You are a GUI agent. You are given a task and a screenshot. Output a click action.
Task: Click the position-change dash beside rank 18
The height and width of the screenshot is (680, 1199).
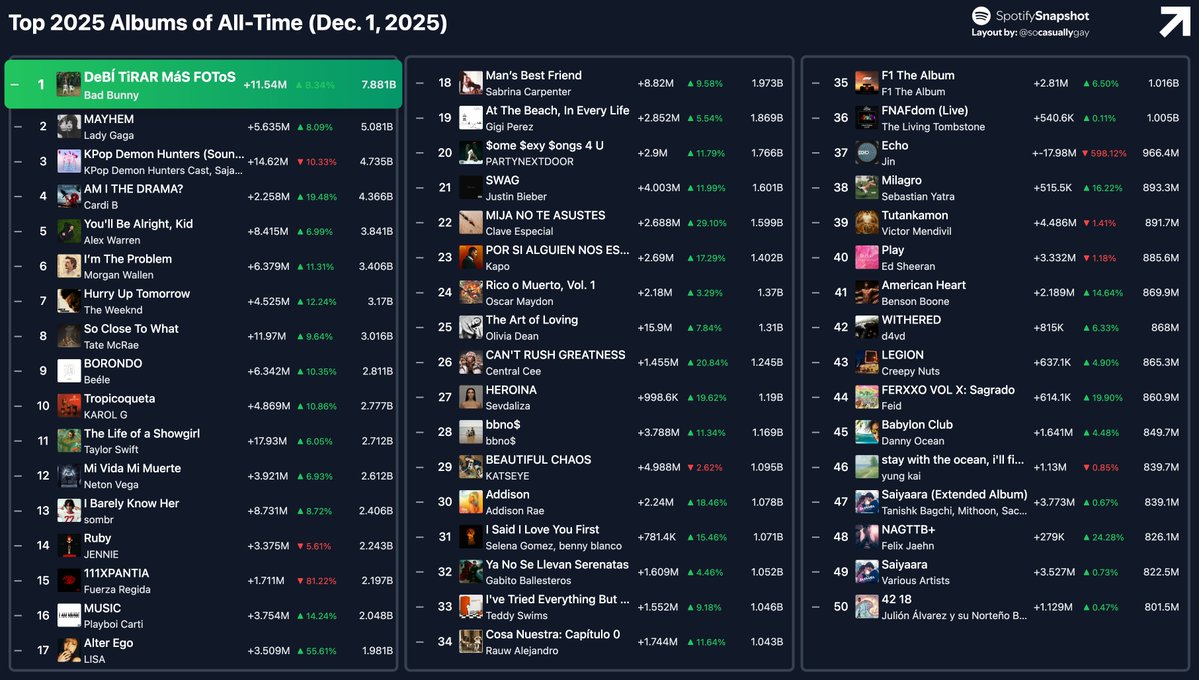coord(420,83)
